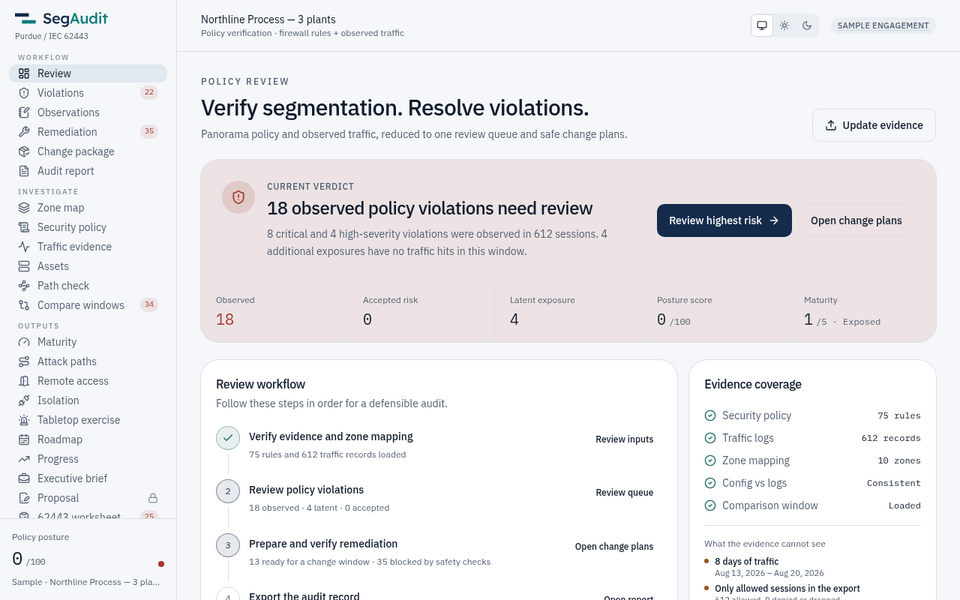Click the Change package box icon
Screen dimensions: 960x600
tap(24, 152)
